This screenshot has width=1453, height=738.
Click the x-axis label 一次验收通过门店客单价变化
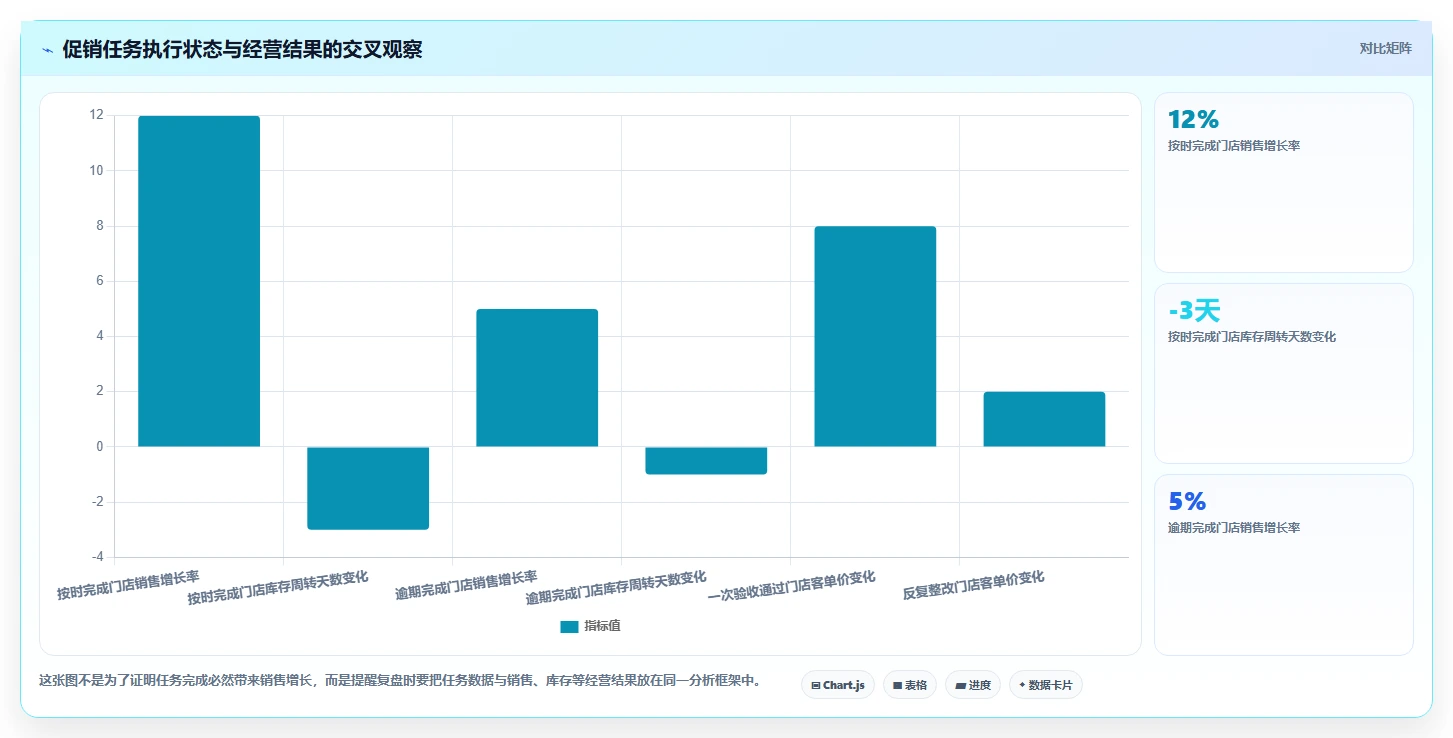tap(791, 586)
